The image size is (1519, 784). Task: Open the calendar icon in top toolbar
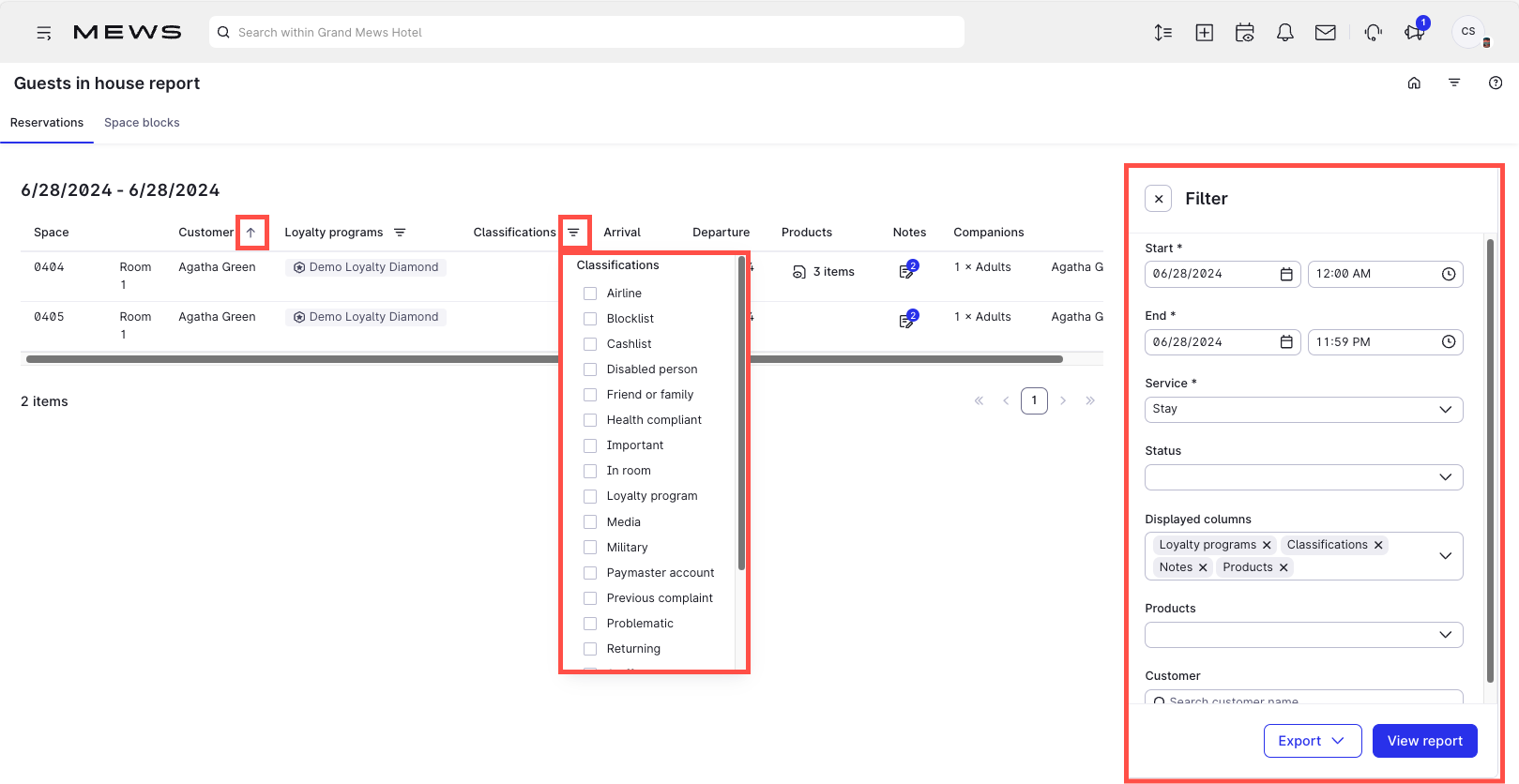tap(1244, 33)
